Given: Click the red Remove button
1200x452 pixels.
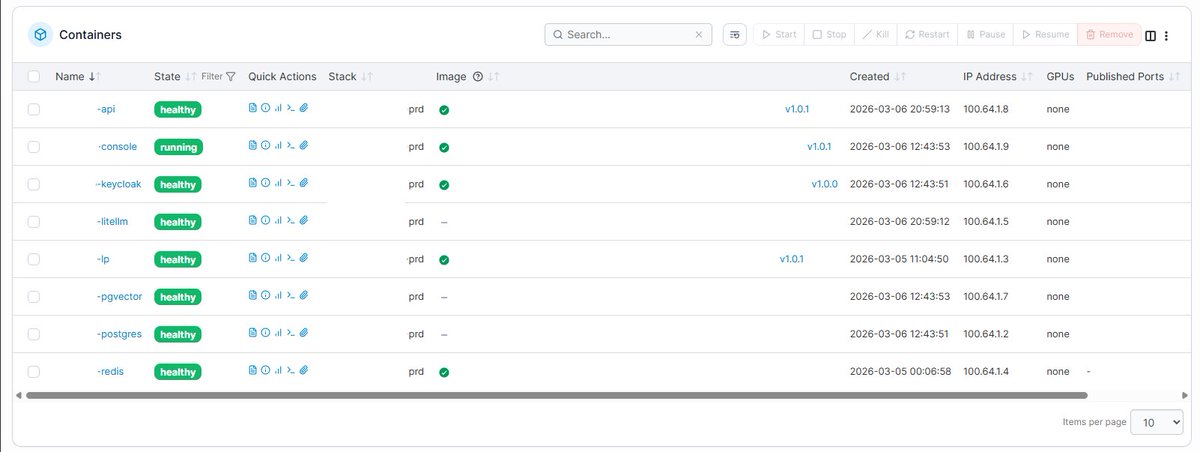Looking at the screenshot, I should [x=1109, y=34].
